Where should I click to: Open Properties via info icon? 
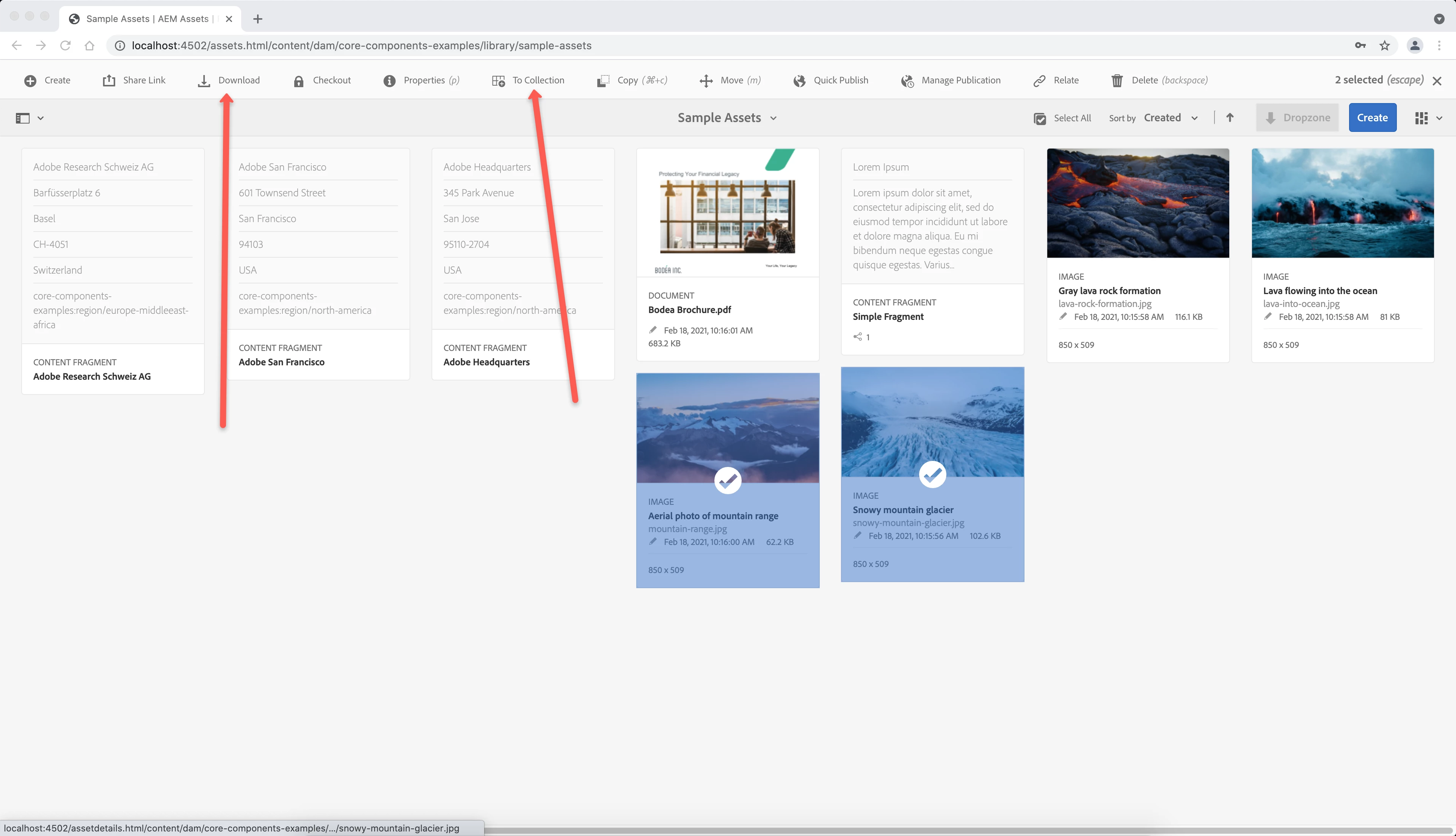pos(389,81)
